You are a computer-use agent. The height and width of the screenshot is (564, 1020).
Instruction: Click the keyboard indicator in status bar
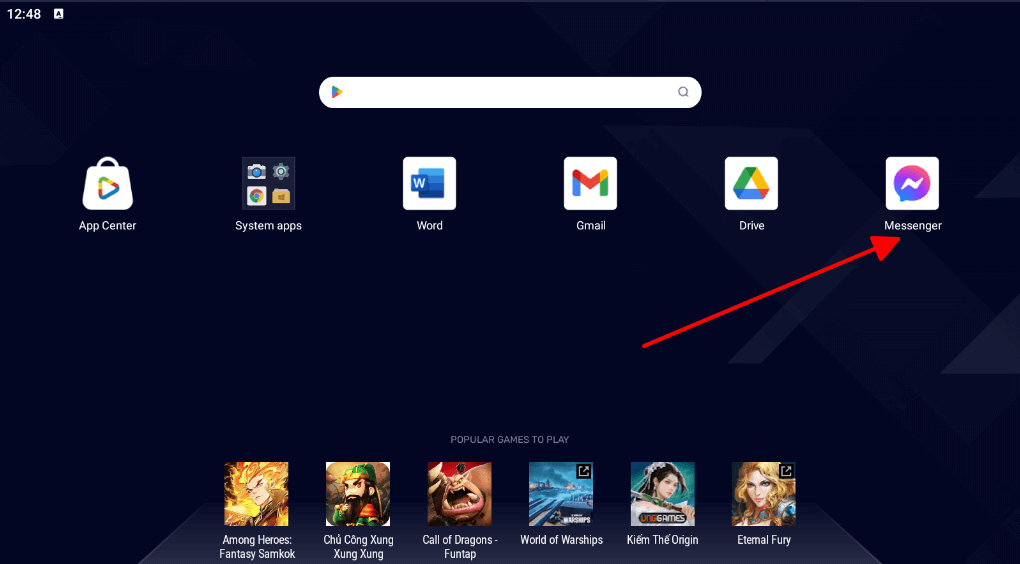(x=59, y=14)
